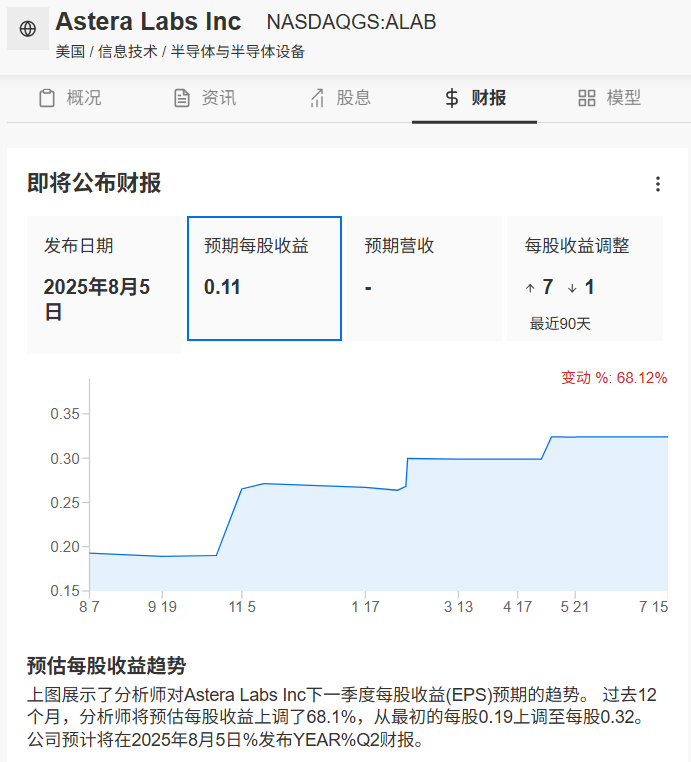Click the 5 21 date on the x-axis
The height and width of the screenshot is (762, 691).
tap(575, 607)
